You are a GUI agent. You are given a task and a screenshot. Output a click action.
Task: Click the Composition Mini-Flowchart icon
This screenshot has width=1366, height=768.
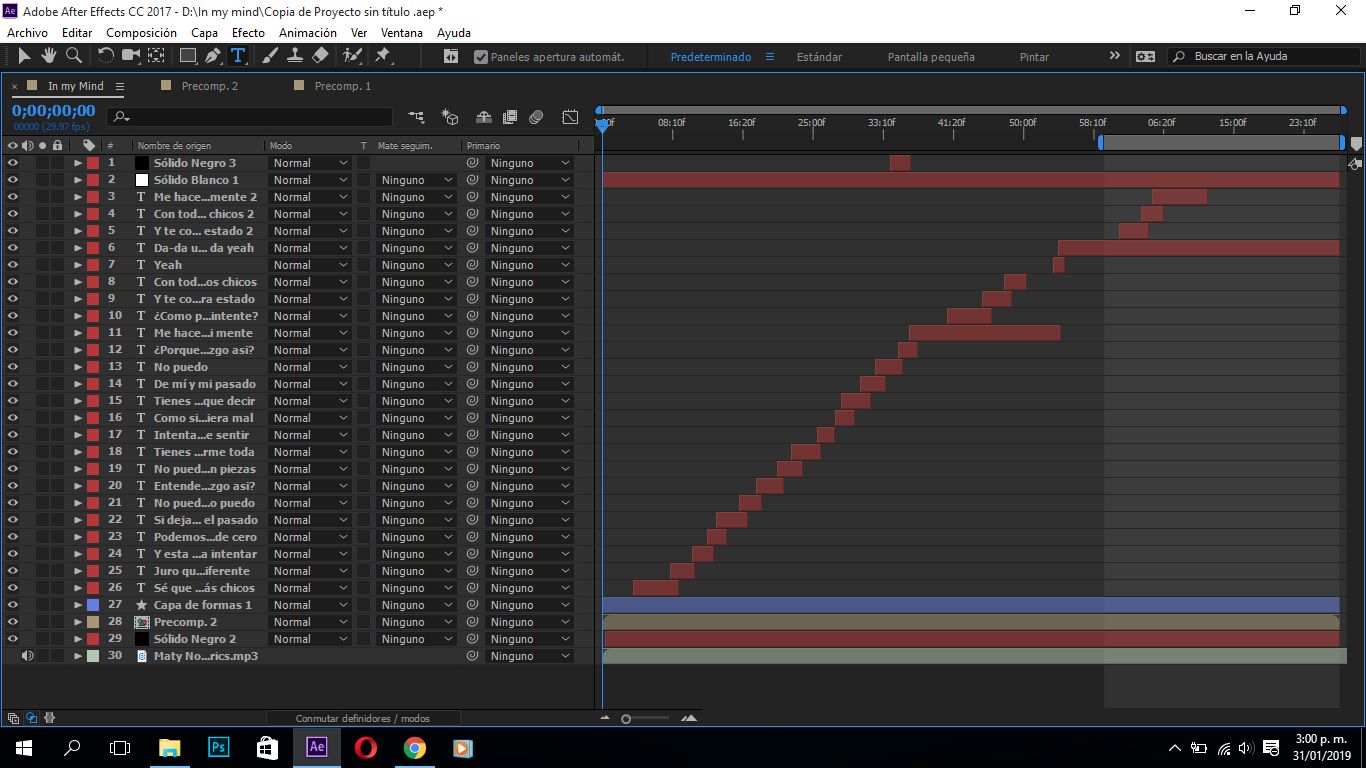417,117
